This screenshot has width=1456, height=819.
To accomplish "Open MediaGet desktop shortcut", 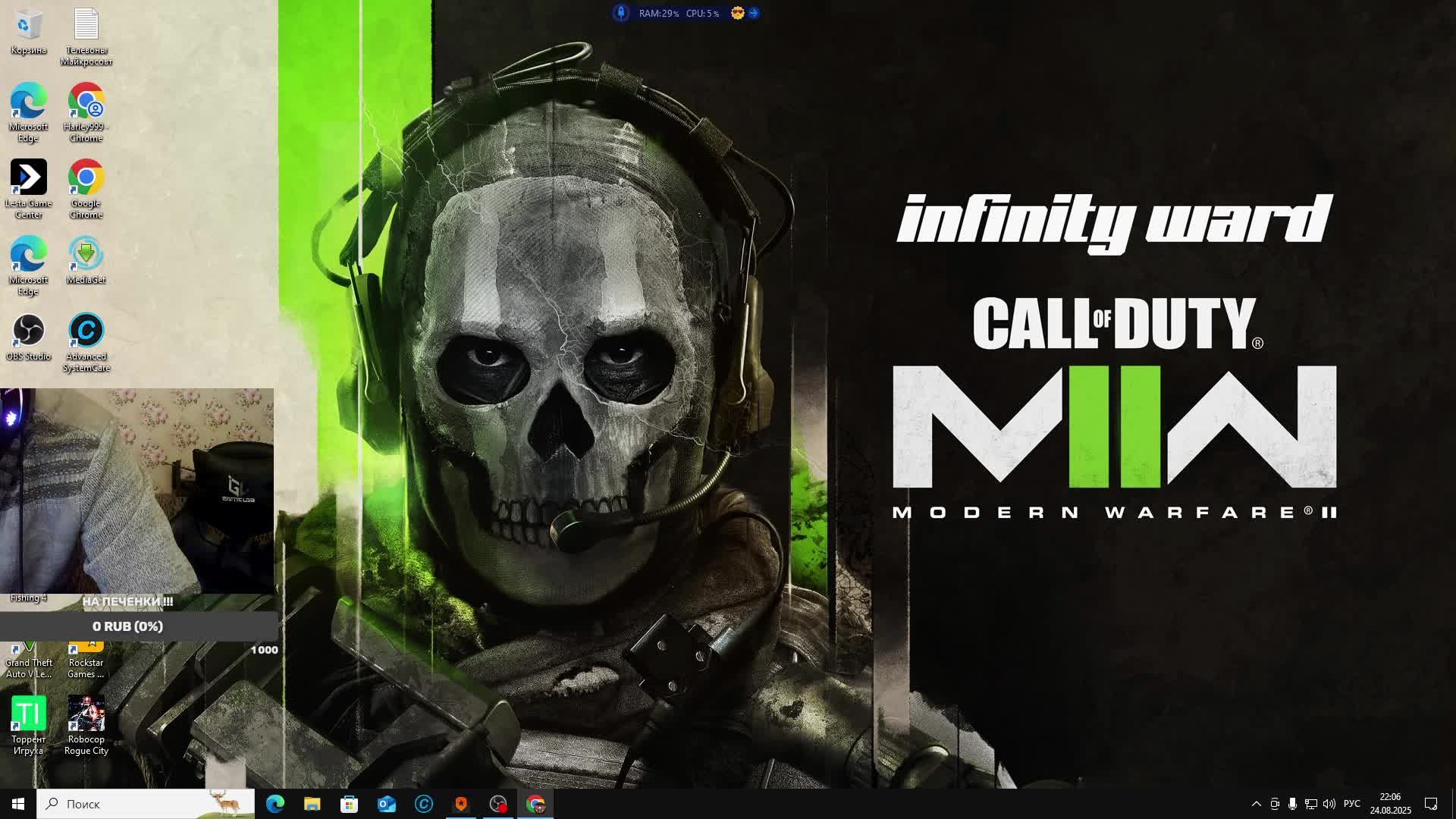I will click(x=86, y=255).
